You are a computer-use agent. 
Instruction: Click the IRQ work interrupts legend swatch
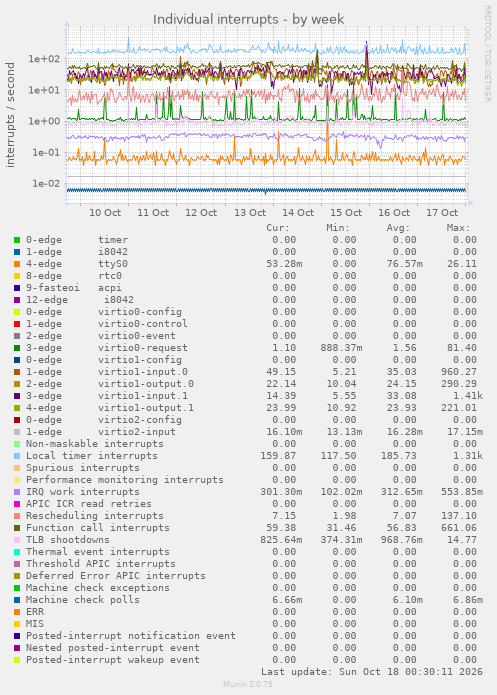[x=17, y=492]
